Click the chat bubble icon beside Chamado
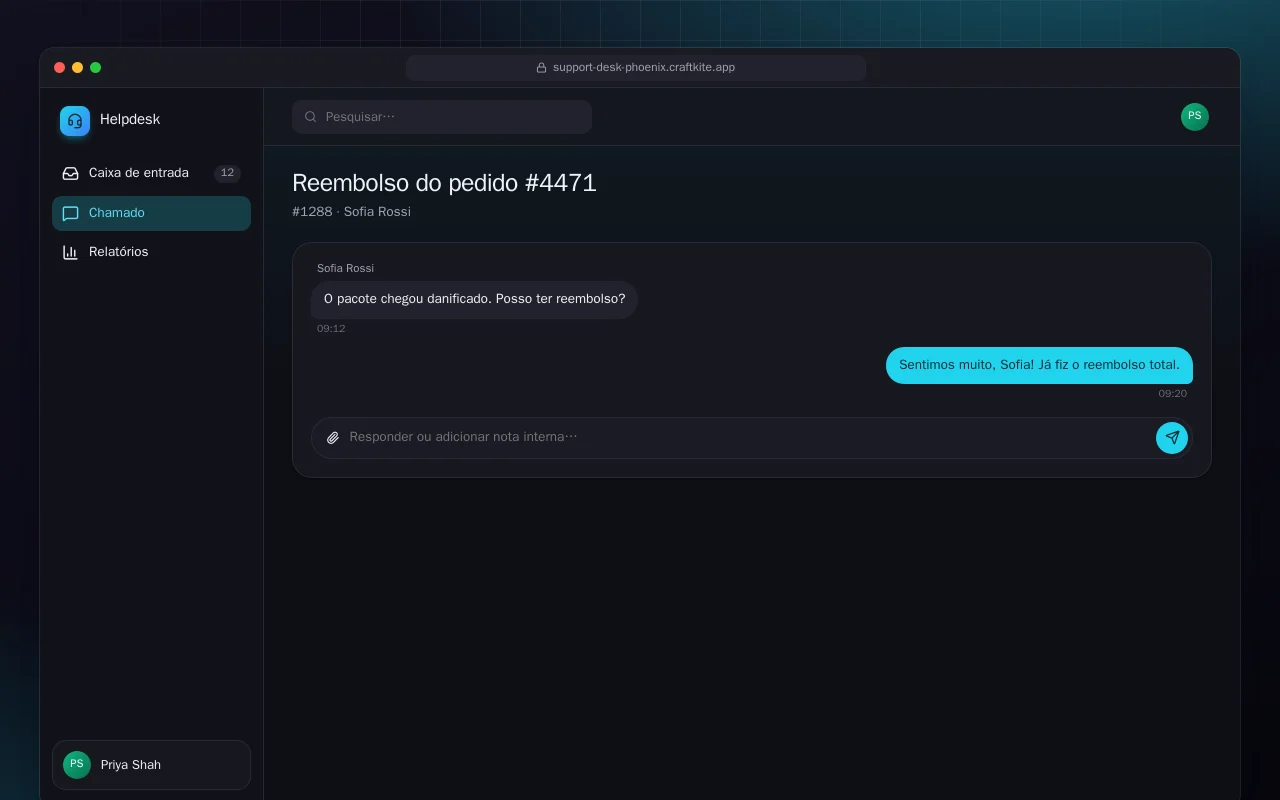This screenshot has width=1280, height=800. (70, 213)
